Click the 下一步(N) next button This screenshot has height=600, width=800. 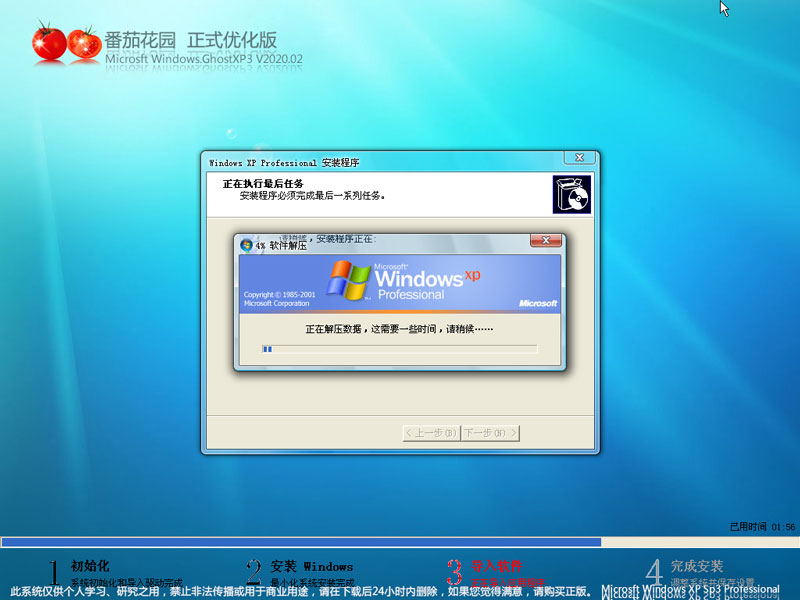[x=490, y=433]
